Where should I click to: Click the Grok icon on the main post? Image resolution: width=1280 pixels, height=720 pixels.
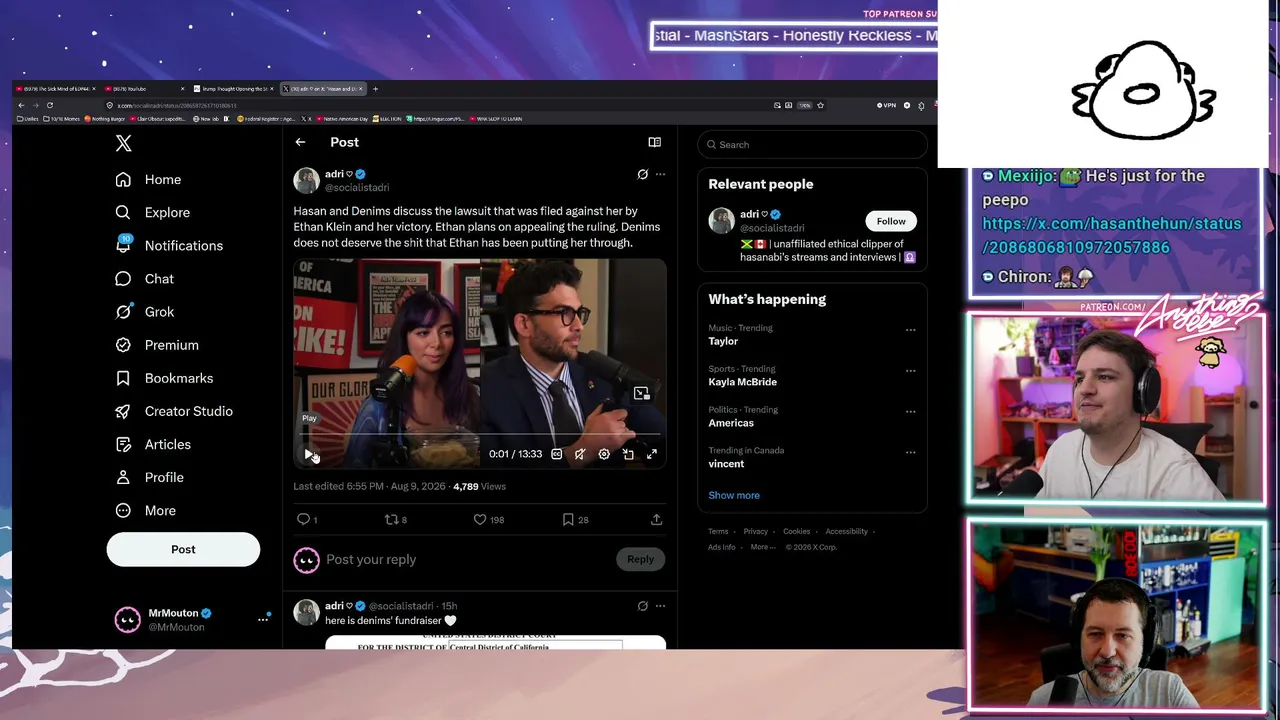[642, 174]
